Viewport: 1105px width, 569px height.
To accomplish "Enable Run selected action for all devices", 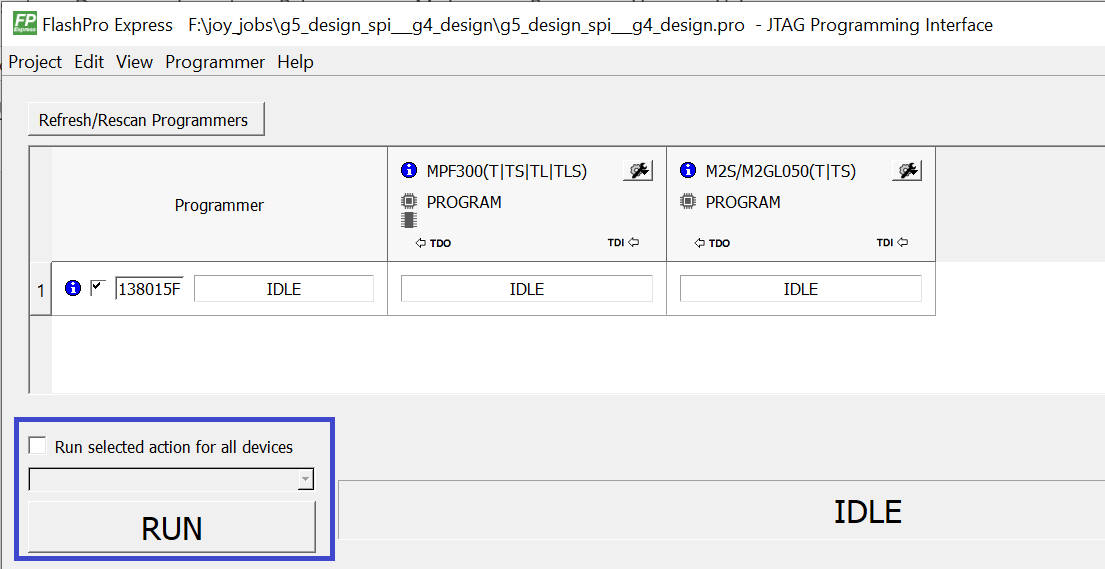I will click(38, 446).
